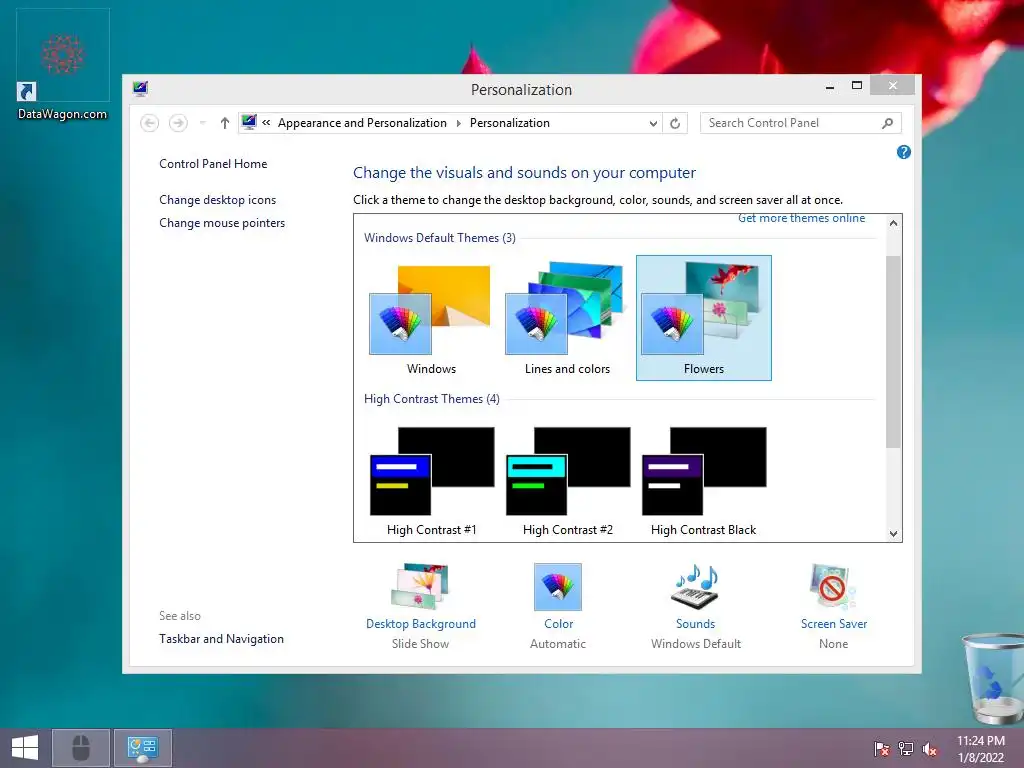The image size is (1024, 768).
Task: Open 'Change desktop icons' link
Action: click(217, 200)
